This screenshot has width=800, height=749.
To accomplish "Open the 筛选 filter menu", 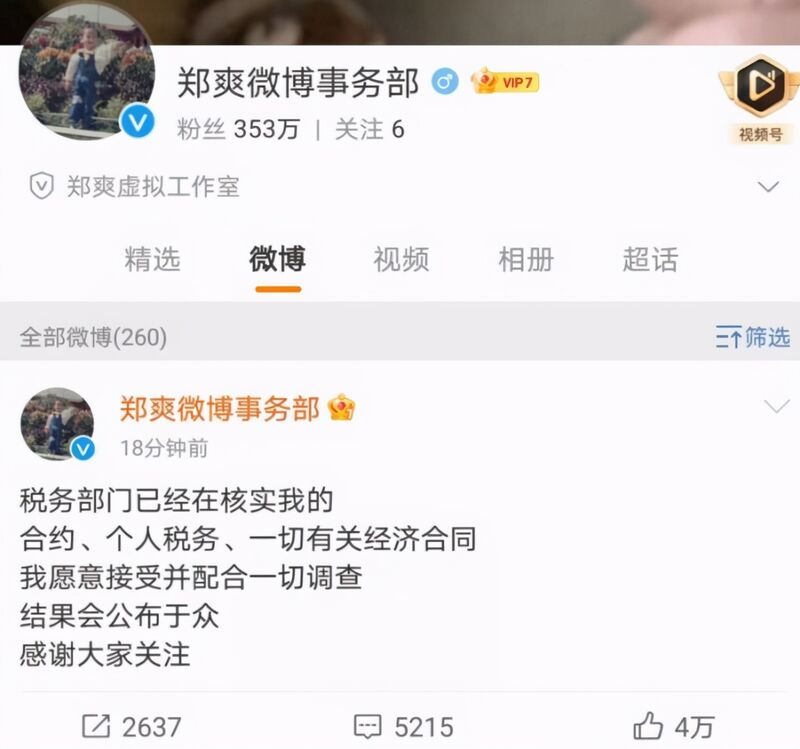I will [753, 337].
